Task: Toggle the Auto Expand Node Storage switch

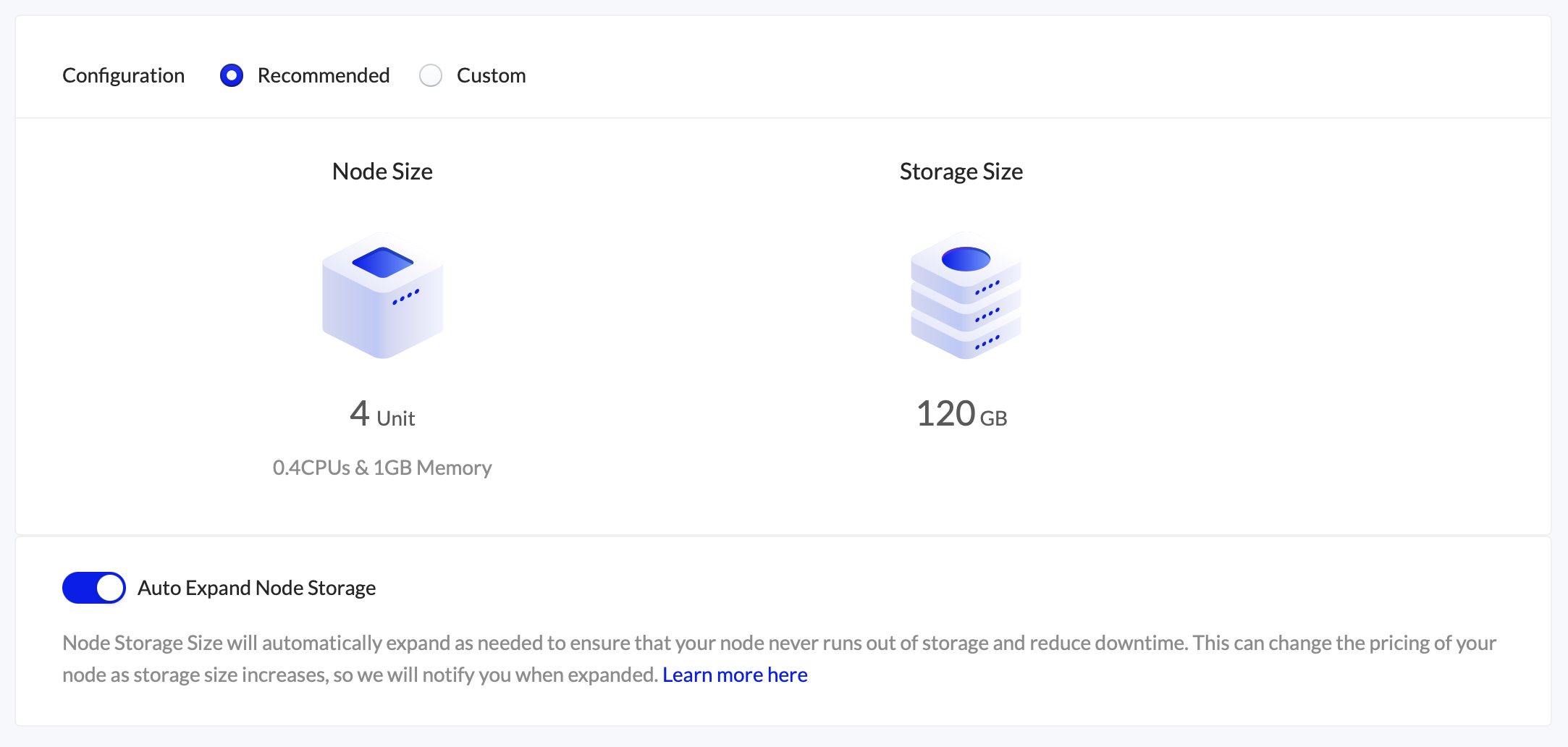Action: [x=94, y=588]
